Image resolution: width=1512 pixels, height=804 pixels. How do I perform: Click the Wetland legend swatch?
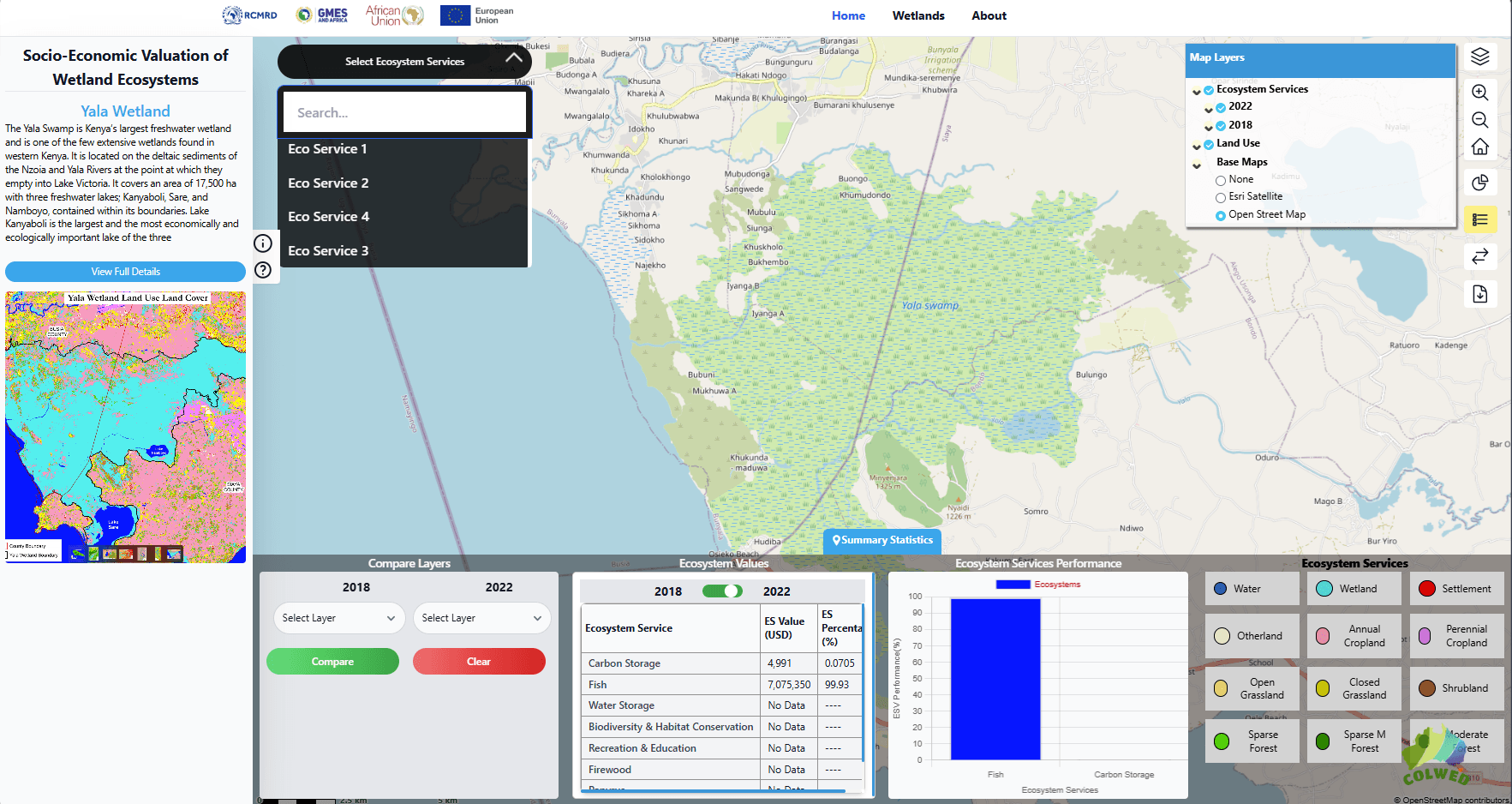tap(1324, 589)
